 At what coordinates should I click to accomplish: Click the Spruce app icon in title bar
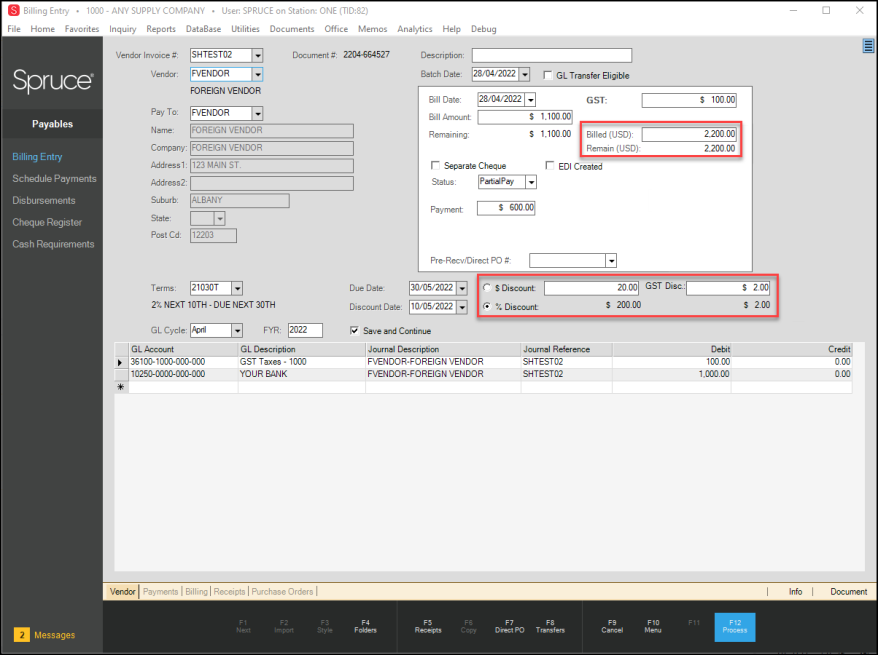click(13, 11)
